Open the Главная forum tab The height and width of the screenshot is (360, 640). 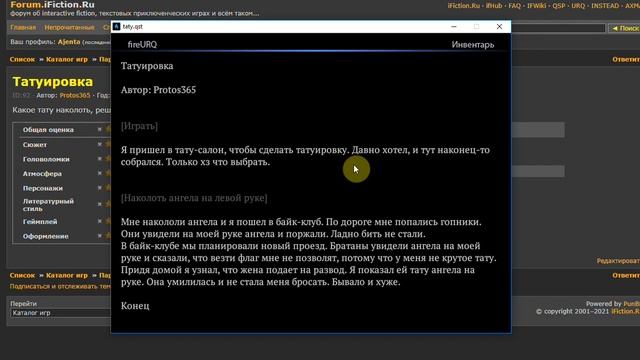pos(23,27)
